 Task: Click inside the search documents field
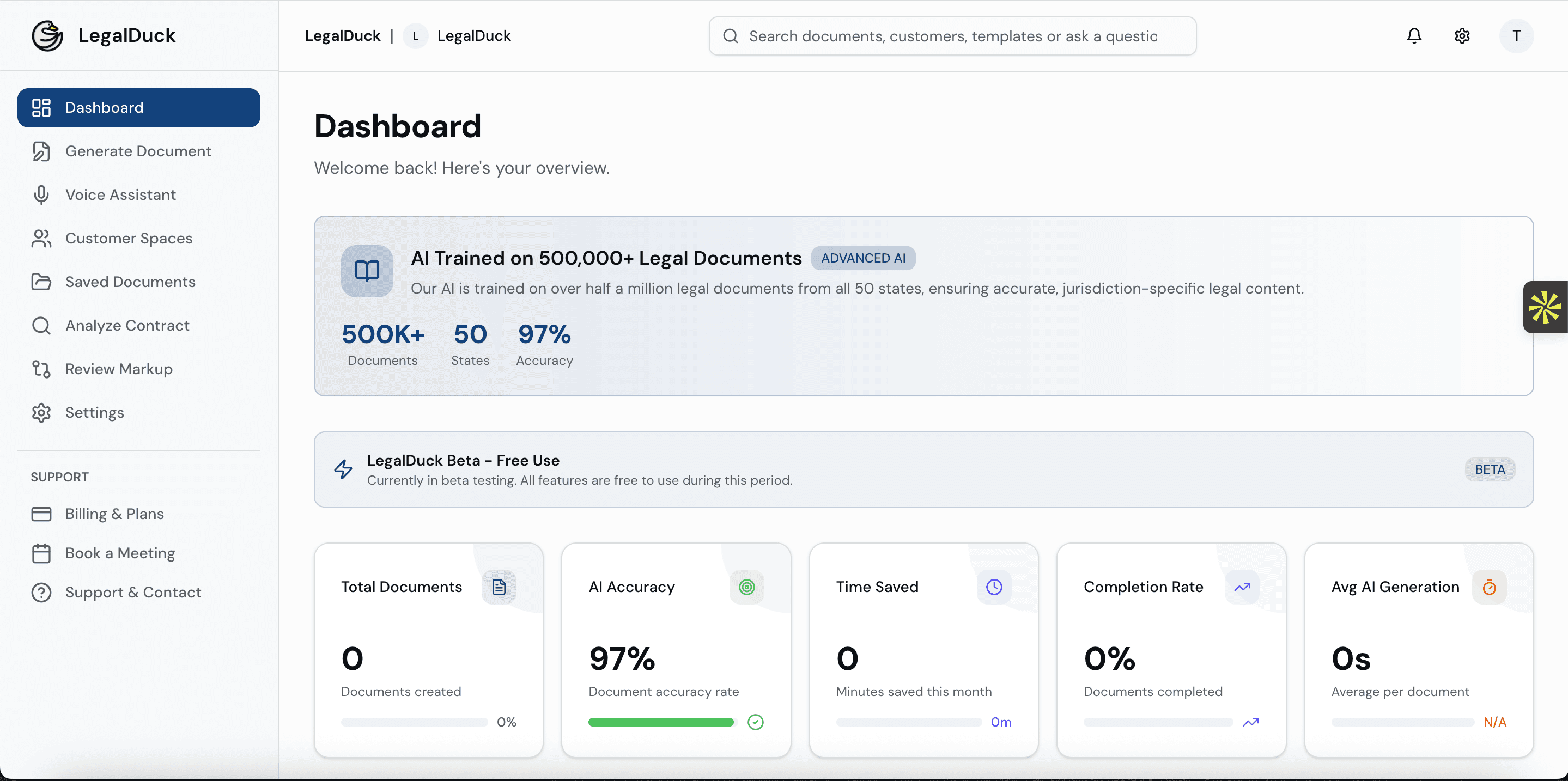tap(950, 35)
